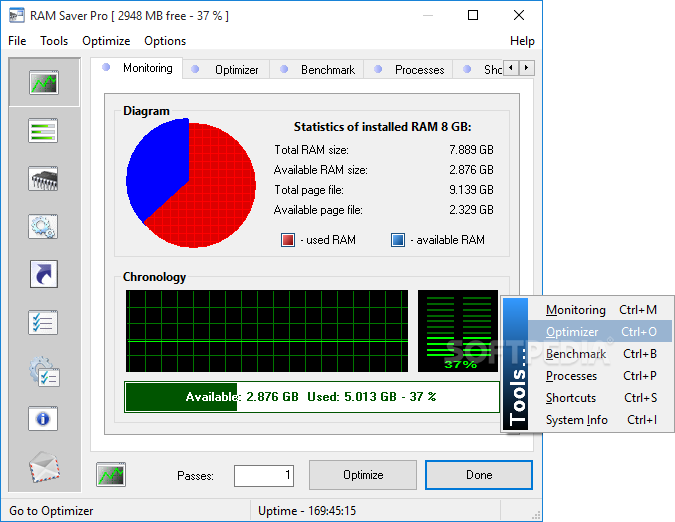The height and width of the screenshot is (522, 675).
Task: Open the Monitoring graph sidebar icon
Action: (43, 82)
